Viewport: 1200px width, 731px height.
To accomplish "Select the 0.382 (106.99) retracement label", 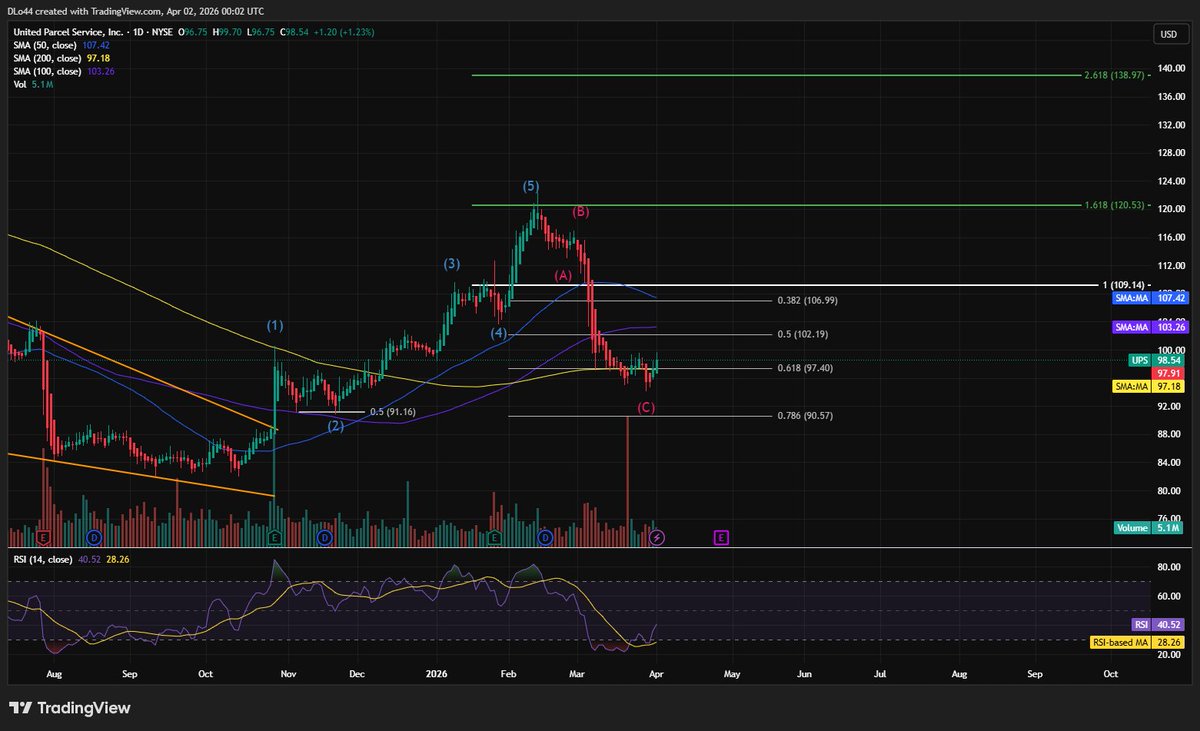I will 807,300.
